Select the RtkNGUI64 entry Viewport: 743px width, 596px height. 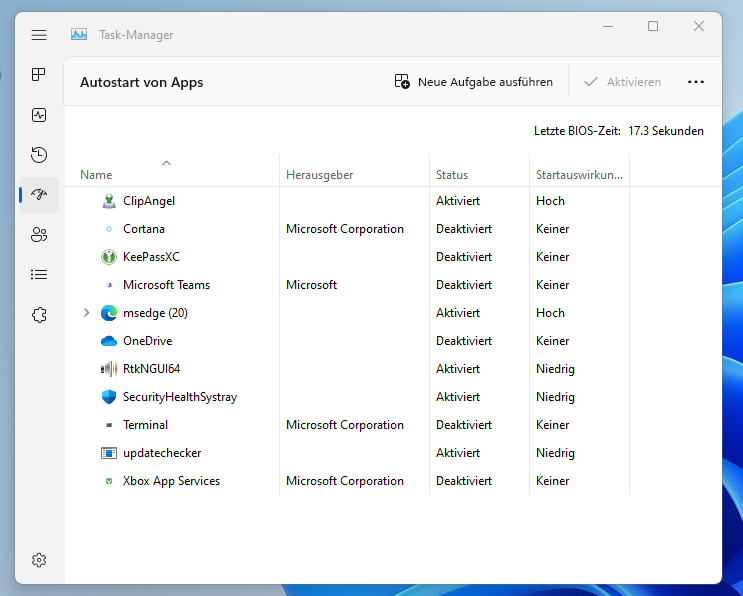[152, 369]
